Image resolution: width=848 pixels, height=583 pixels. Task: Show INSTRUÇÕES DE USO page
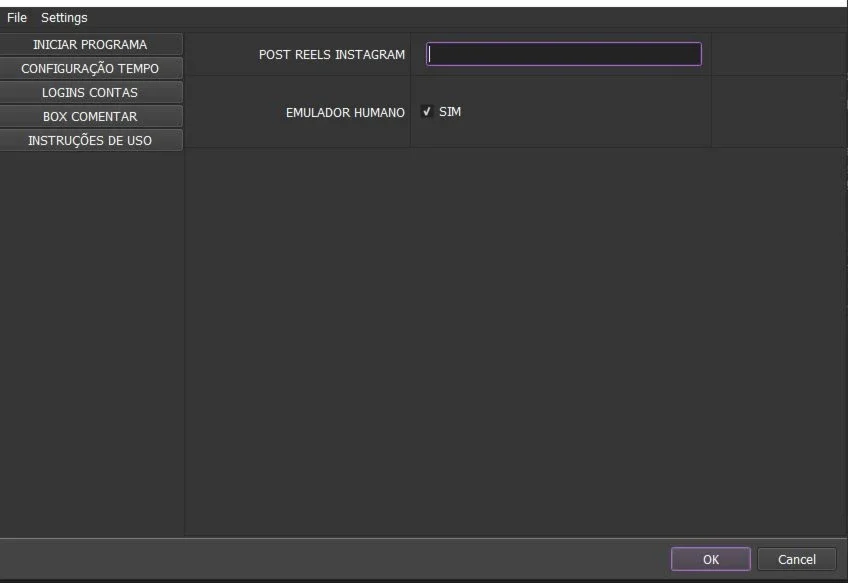(90, 140)
